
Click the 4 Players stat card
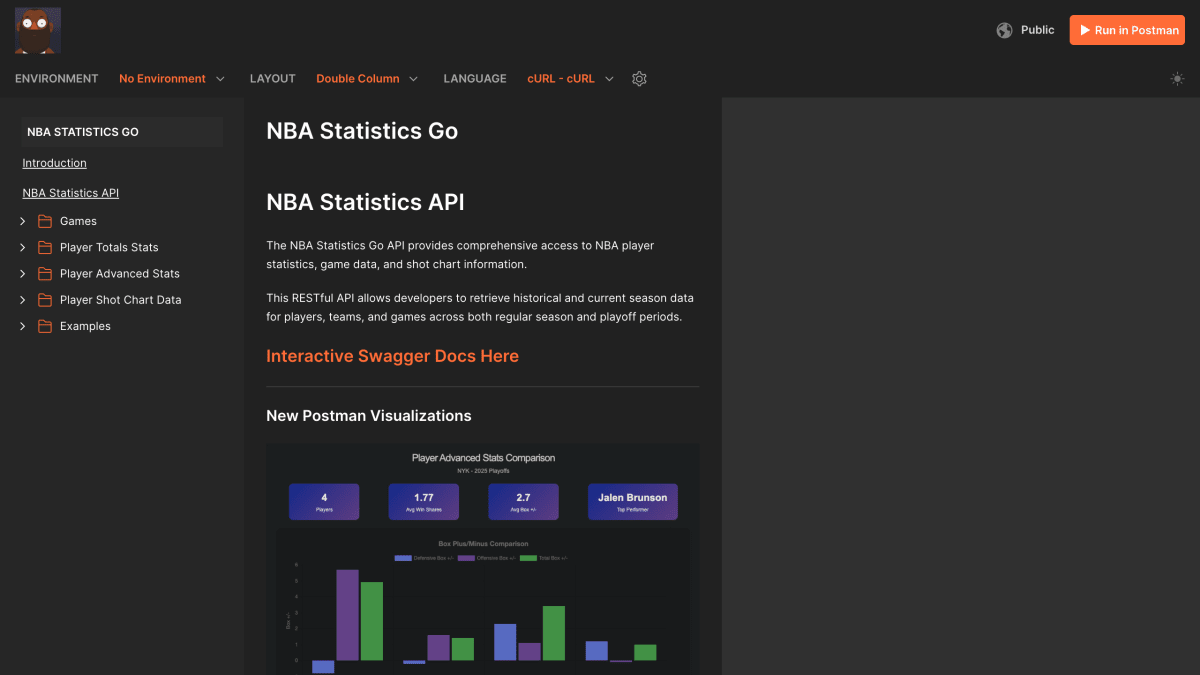pyautogui.click(x=324, y=502)
